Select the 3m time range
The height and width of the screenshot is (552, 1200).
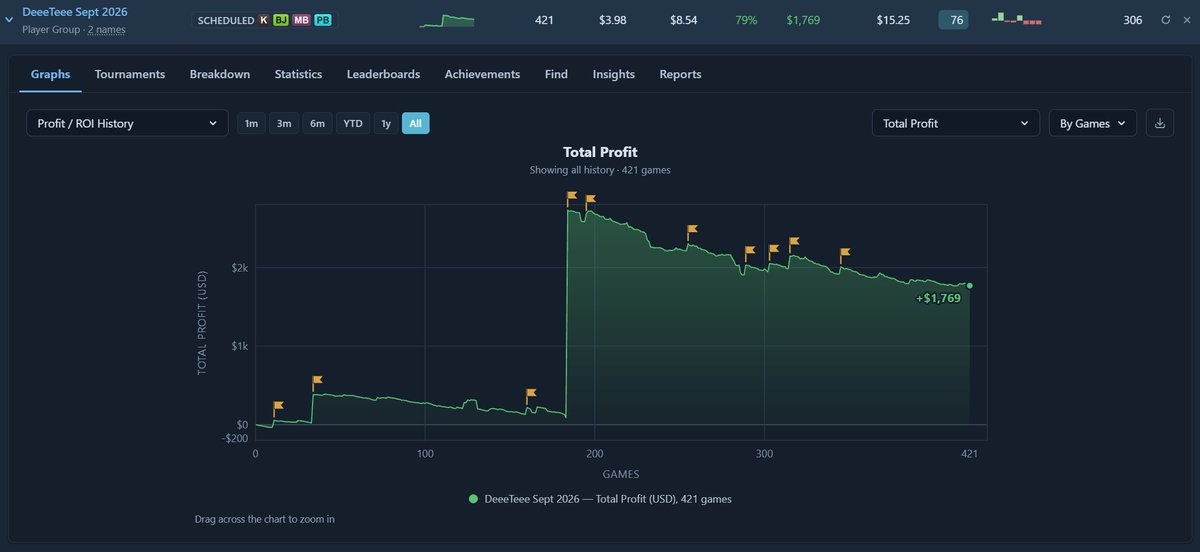tap(284, 123)
